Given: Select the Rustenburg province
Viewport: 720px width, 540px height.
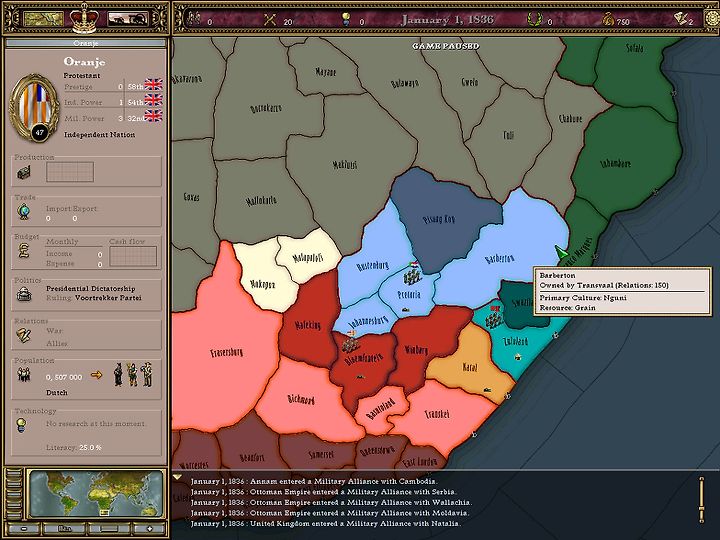Looking at the screenshot, I should [x=372, y=266].
